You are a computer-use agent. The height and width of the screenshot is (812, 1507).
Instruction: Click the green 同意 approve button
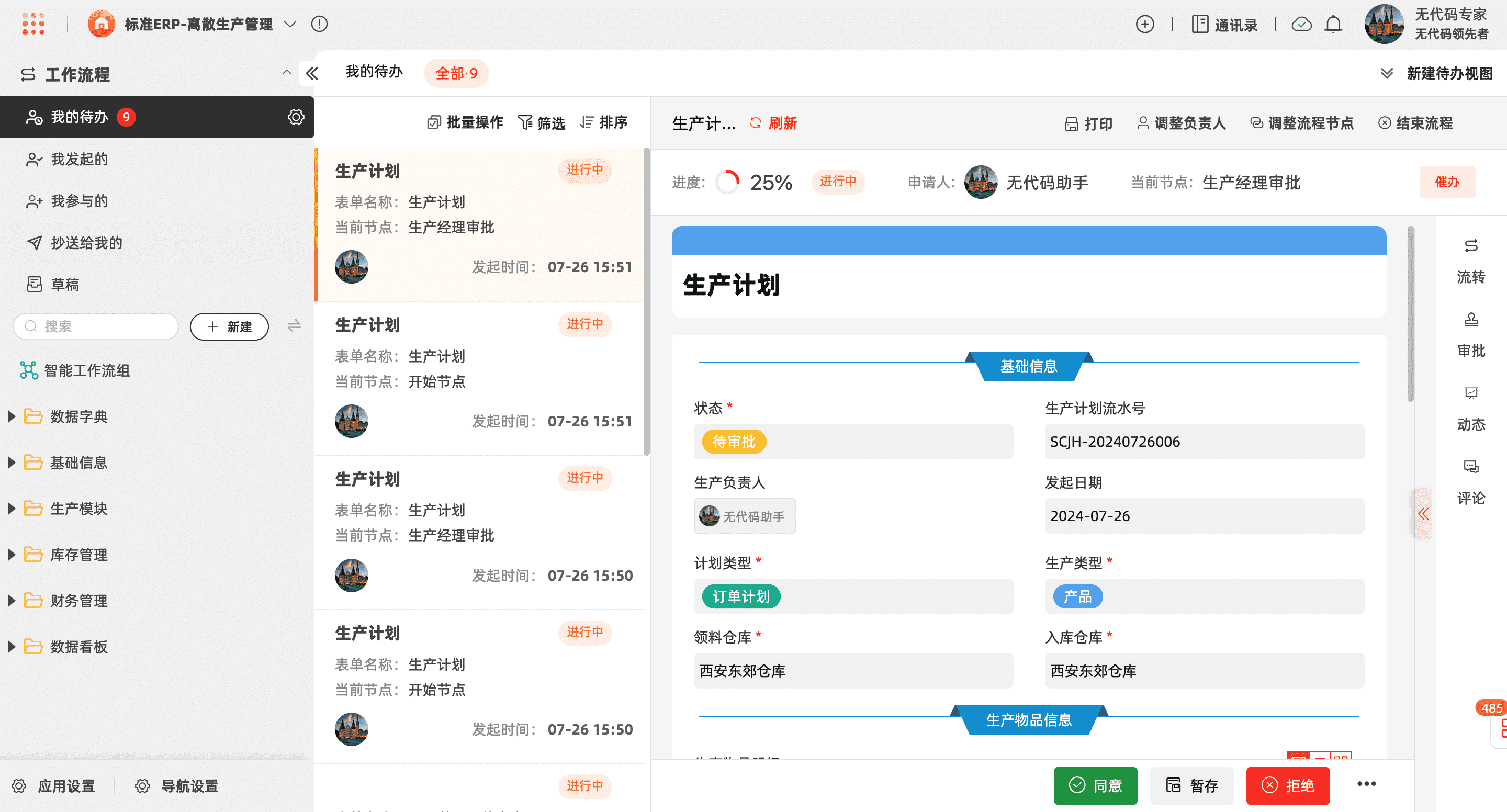(x=1095, y=785)
